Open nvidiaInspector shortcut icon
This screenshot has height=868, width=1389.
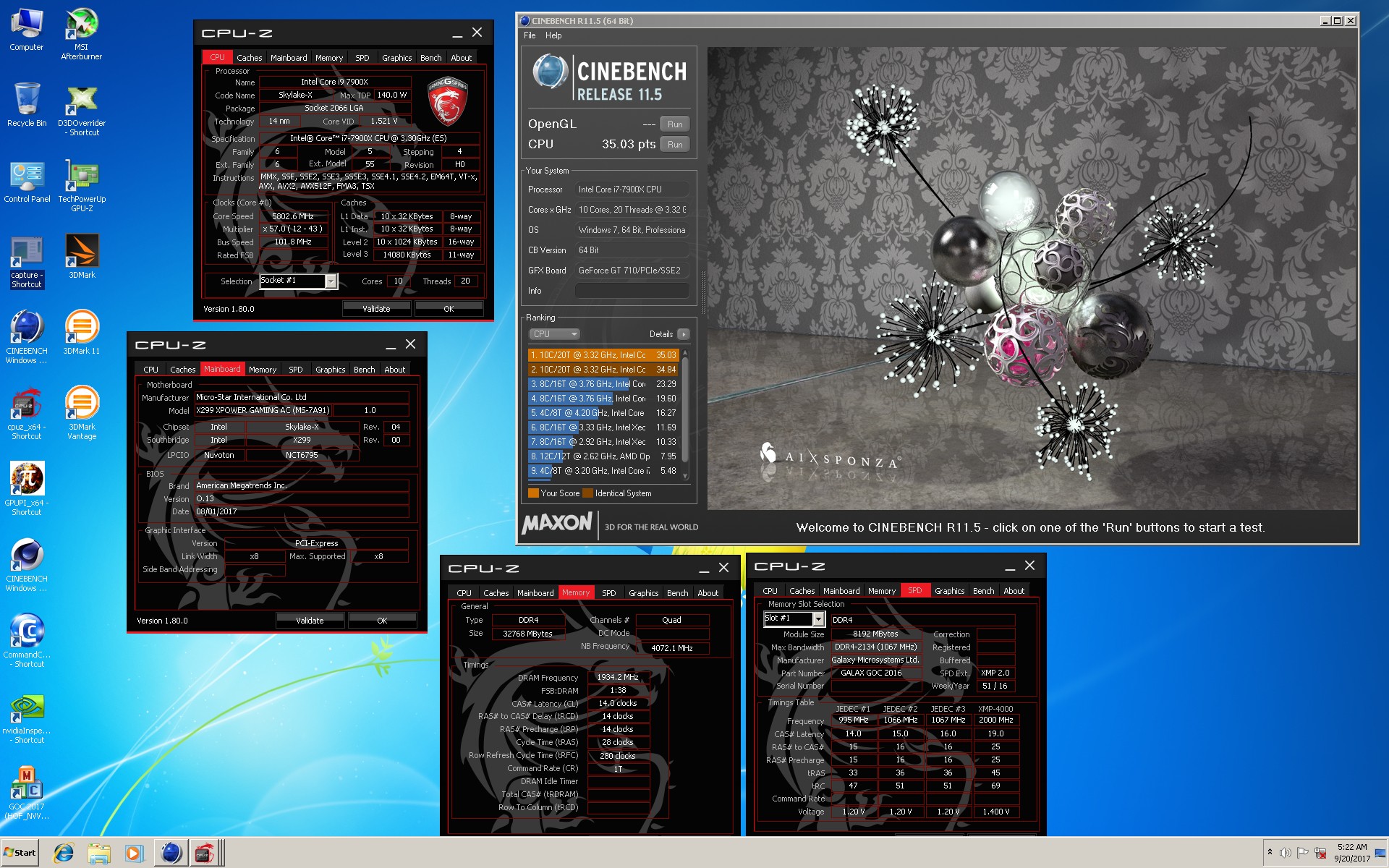tap(27, 718)
